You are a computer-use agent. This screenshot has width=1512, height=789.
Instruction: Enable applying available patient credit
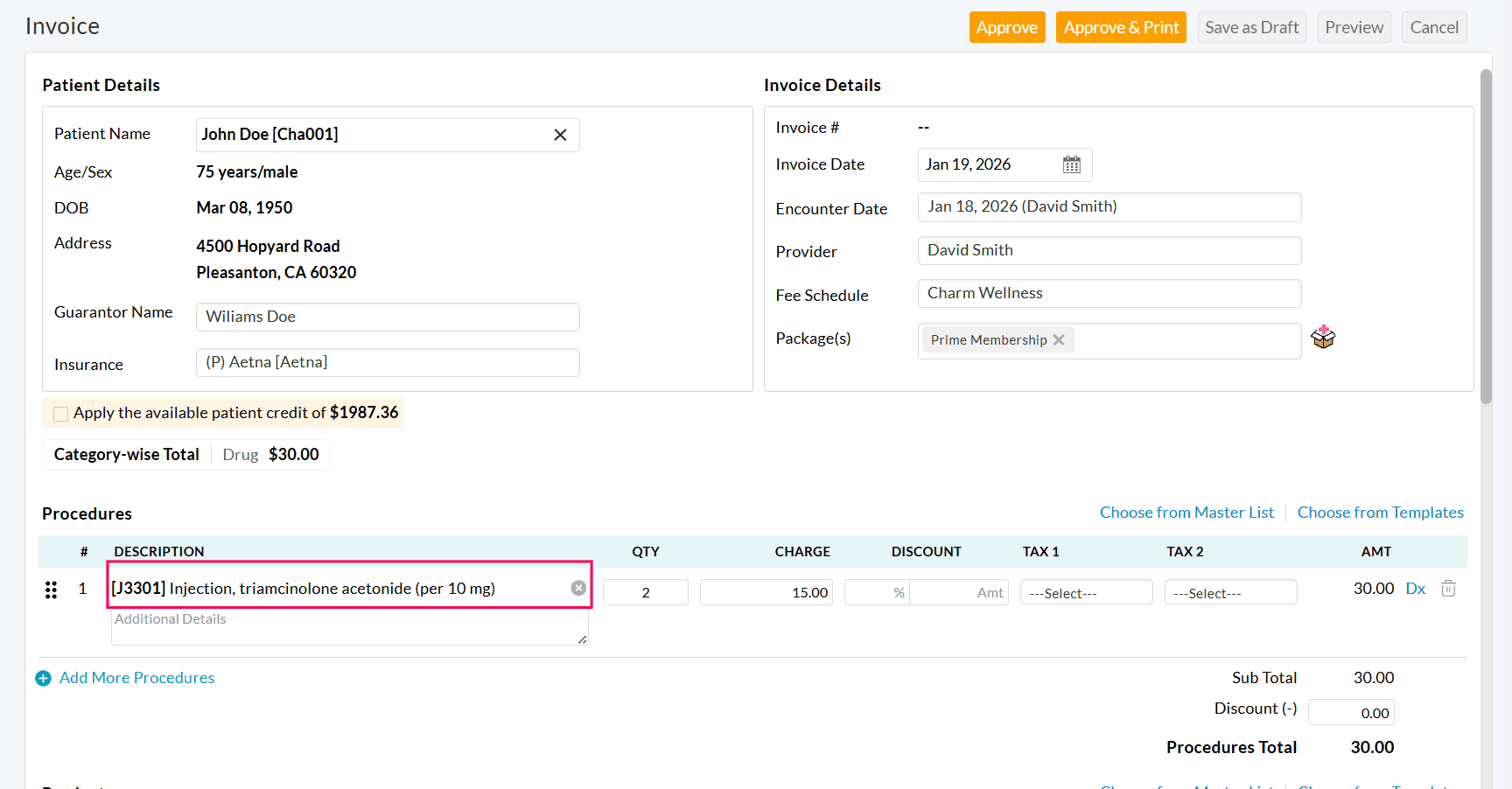tap(60, 414)
